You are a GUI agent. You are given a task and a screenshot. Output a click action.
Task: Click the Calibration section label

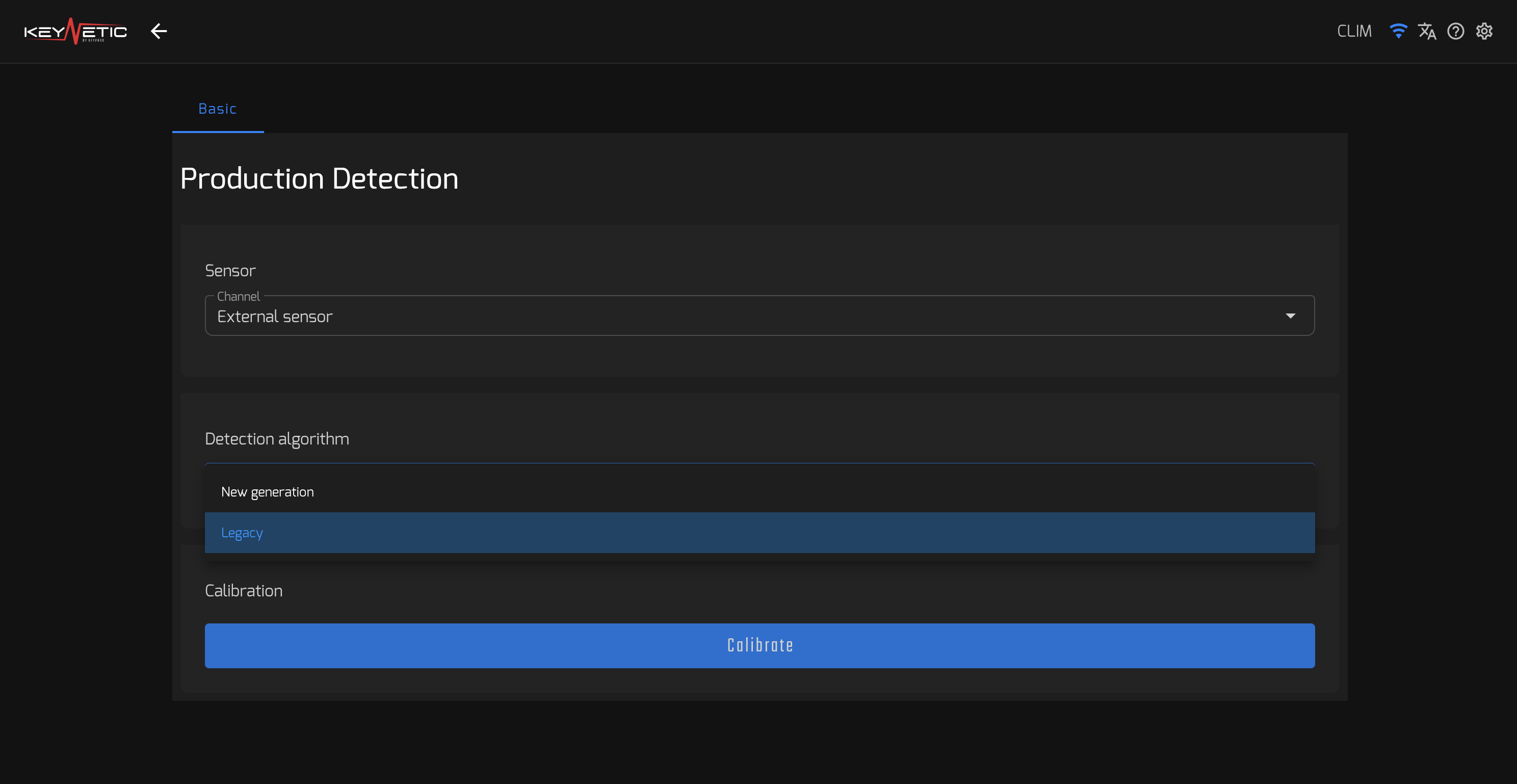click(244, 591)
